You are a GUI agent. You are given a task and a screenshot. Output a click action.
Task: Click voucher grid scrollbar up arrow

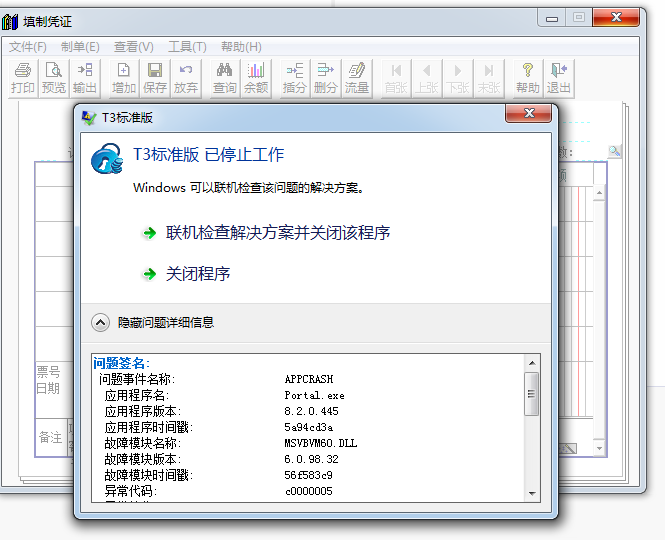[x=599, y=193]
